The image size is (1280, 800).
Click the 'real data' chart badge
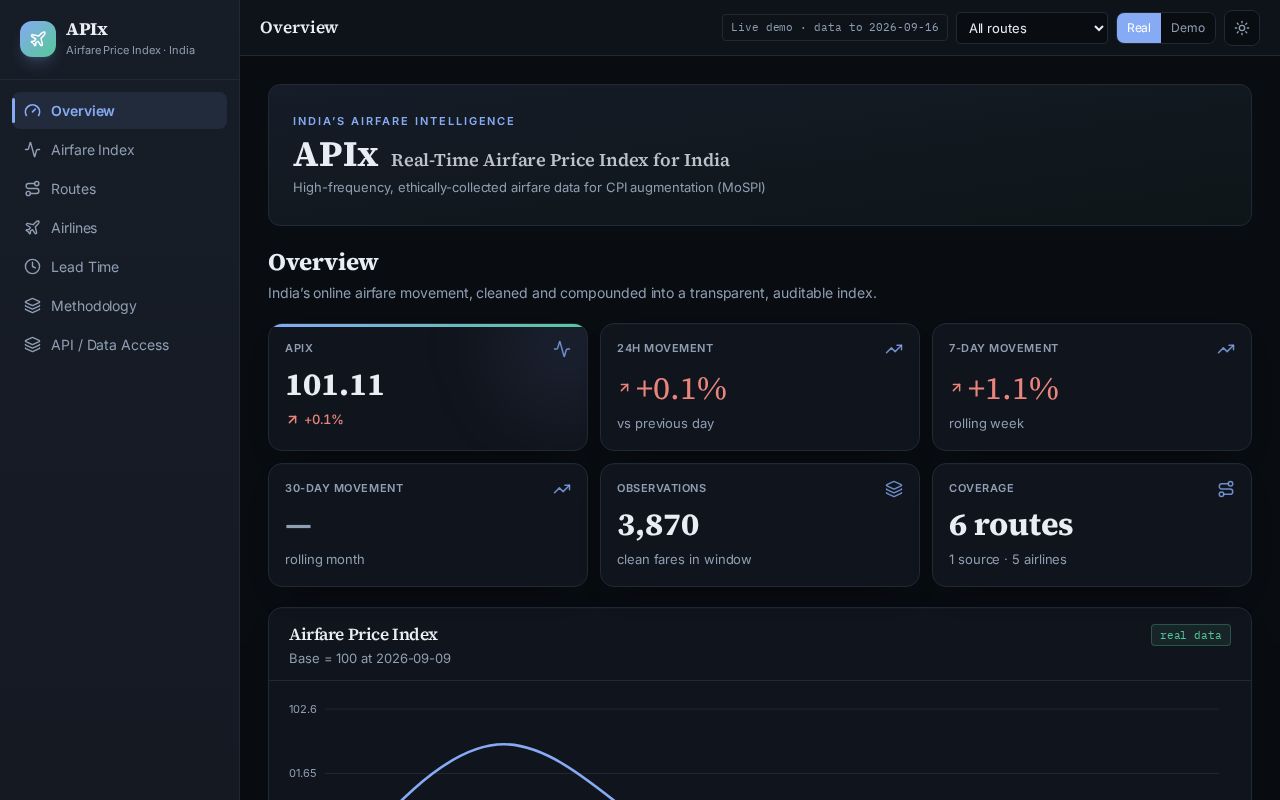point(1190,635)
